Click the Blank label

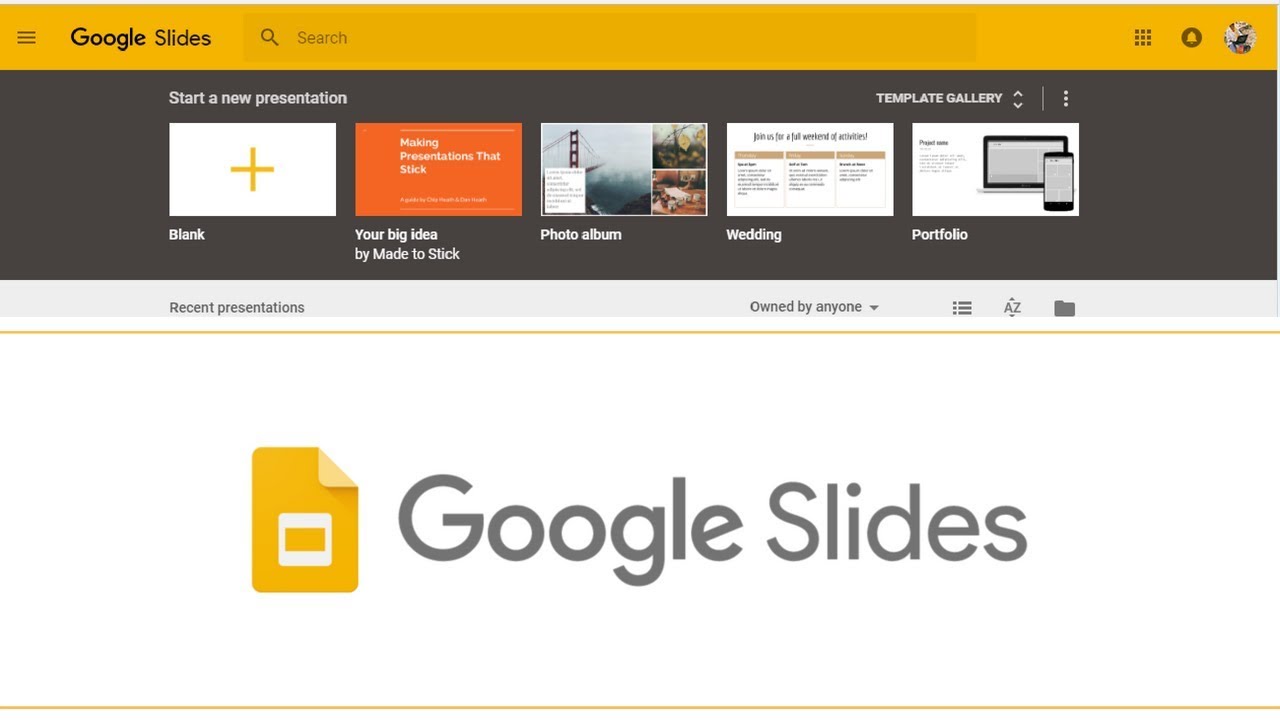[x=187, y=234]
